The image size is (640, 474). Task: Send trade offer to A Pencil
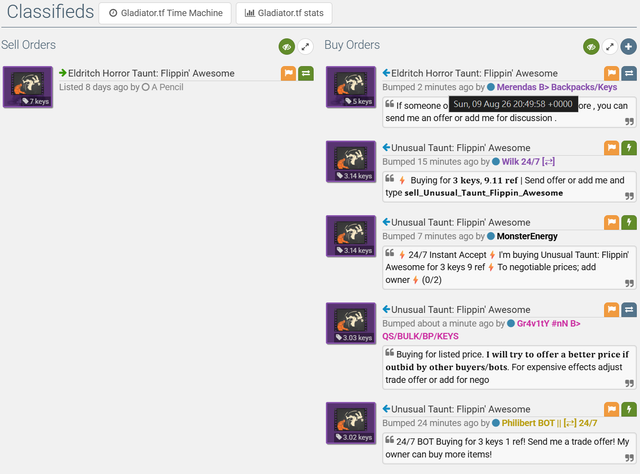306,73
